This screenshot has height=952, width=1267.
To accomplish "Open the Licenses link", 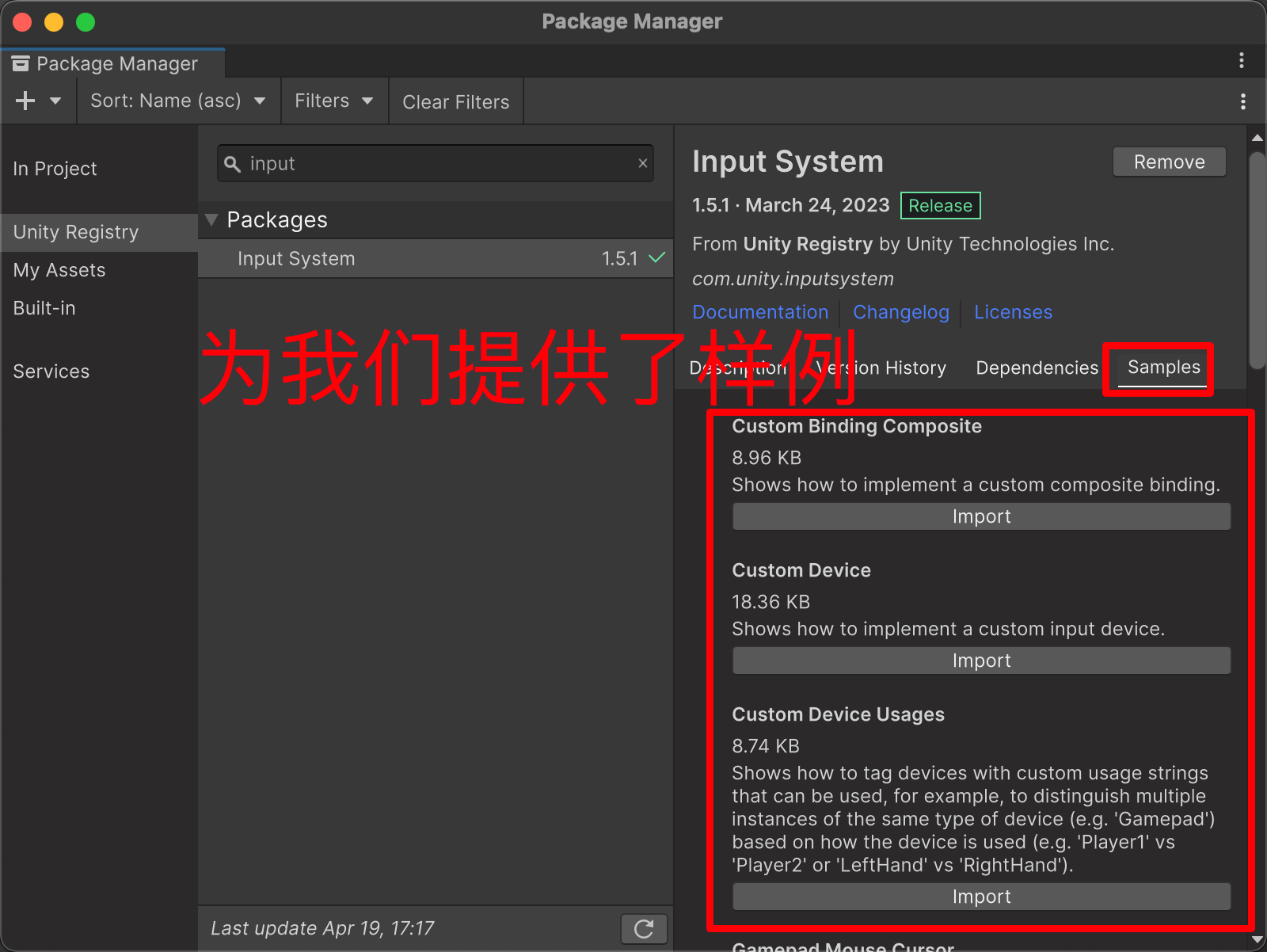I will click(1014, 312).
